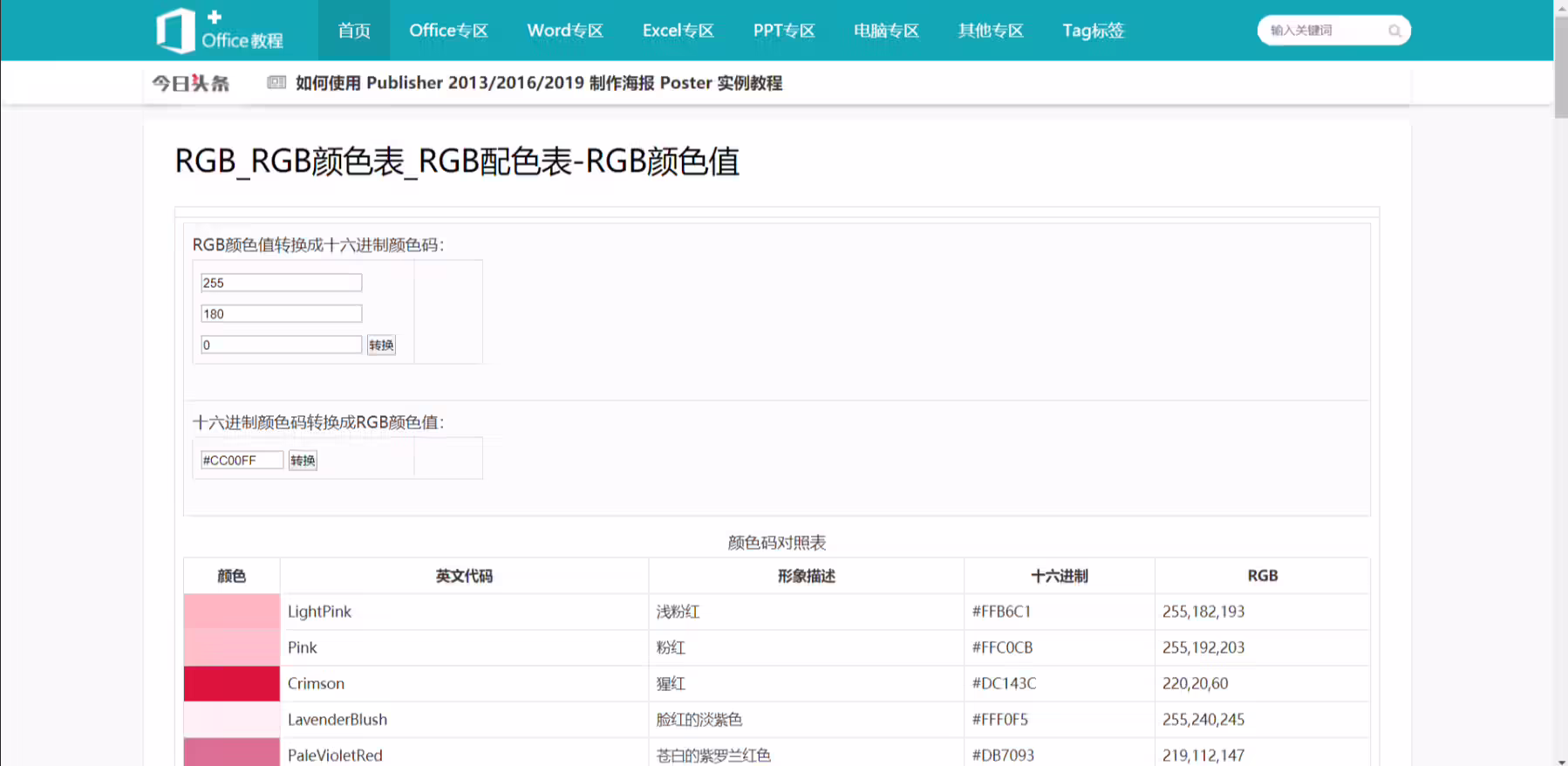Click the vertical page scrollbar thumb
1568x766 pixels.
click(1561, 67)
